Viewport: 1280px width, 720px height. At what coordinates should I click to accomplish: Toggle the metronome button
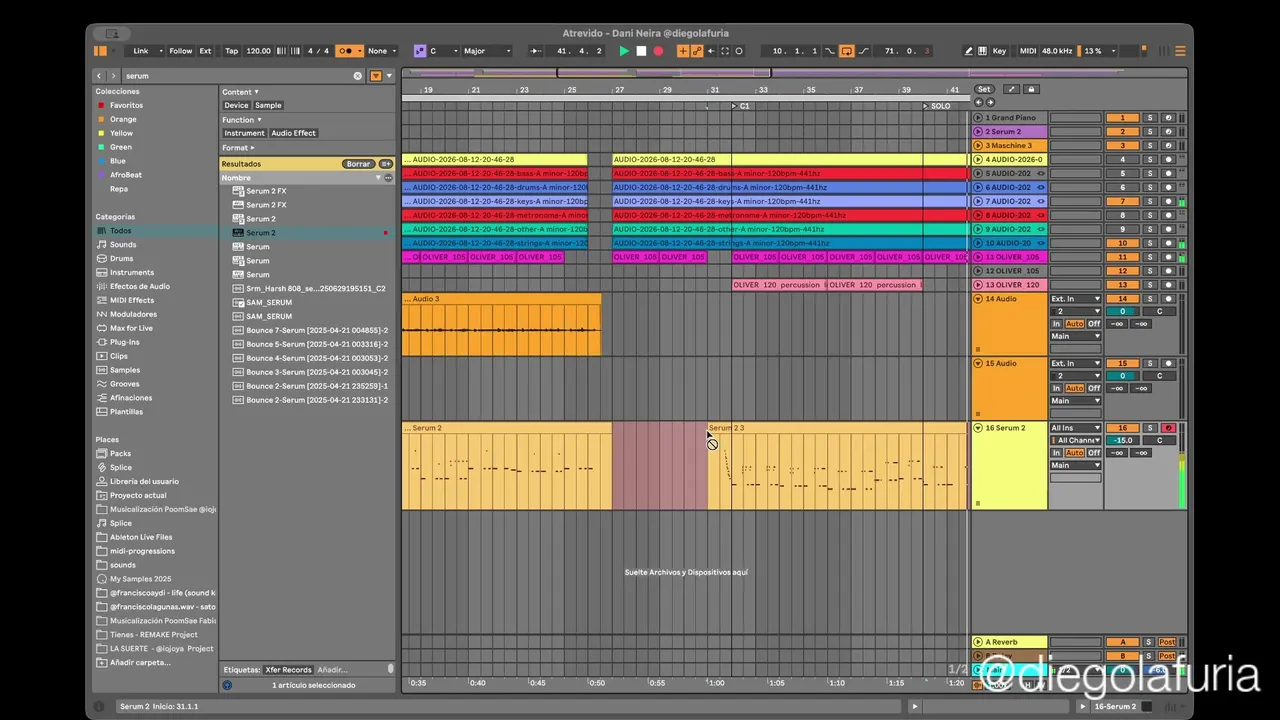coord(349,51)
